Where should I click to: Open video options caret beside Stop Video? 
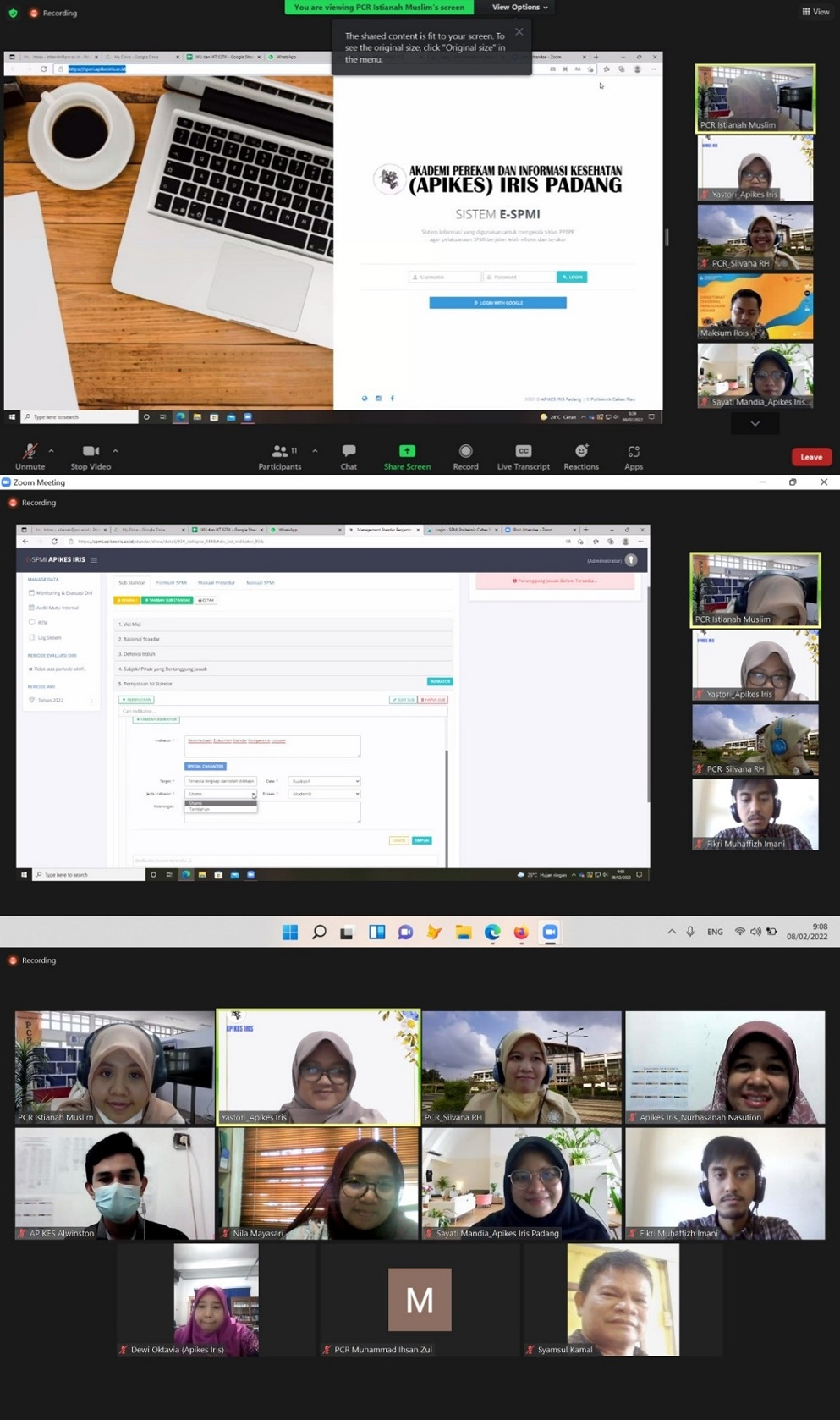115,451
